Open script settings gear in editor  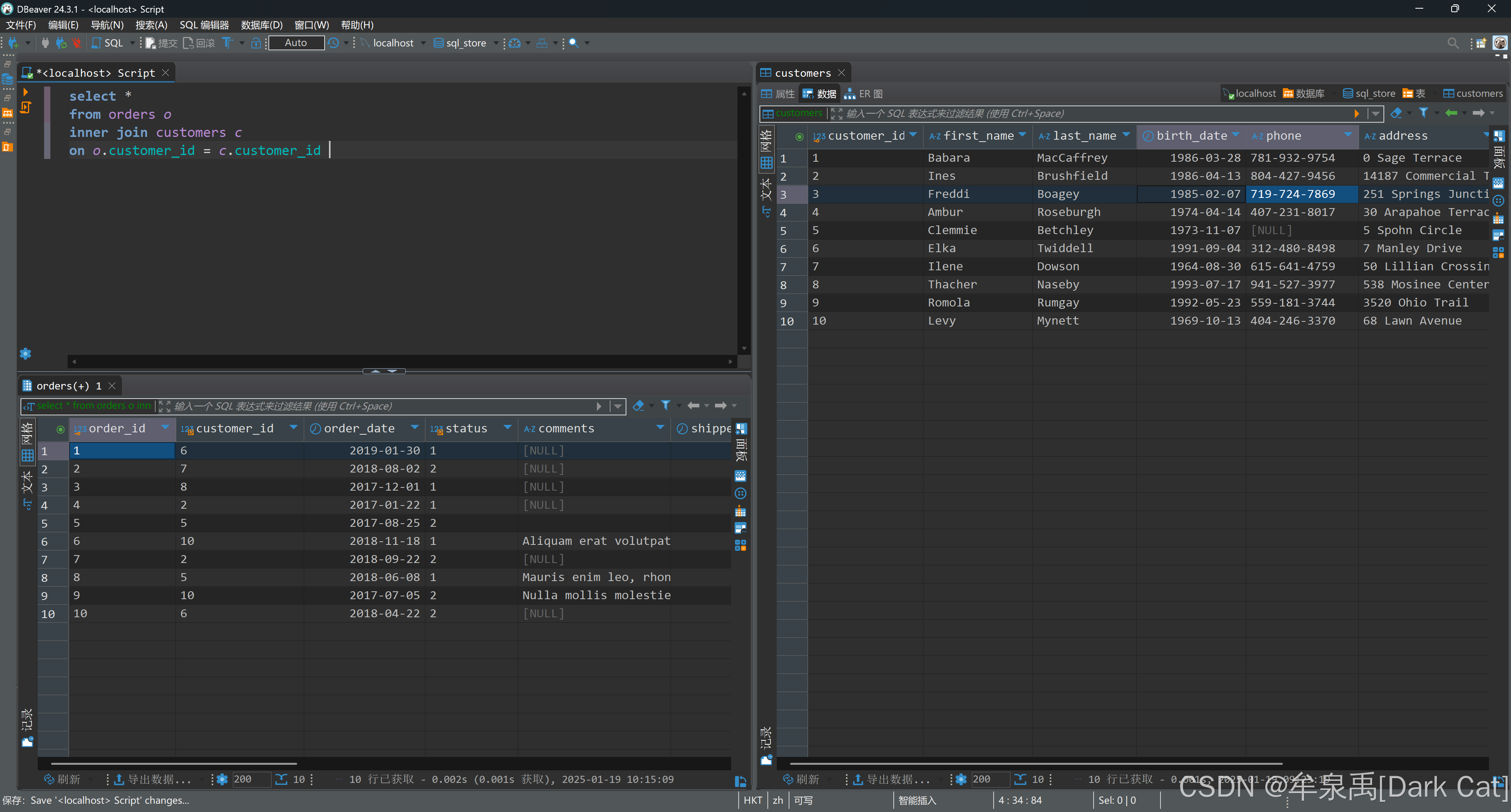25,354
